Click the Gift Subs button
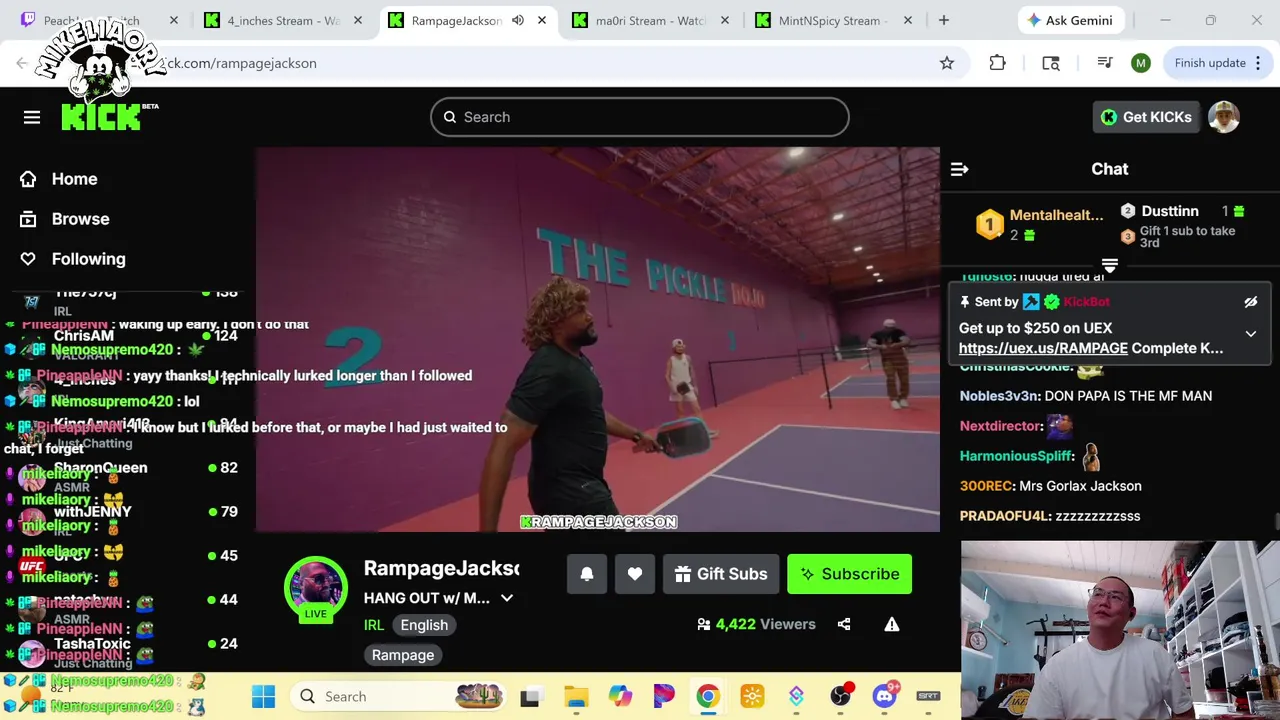The height and width of the screenshot is (720, 1280). (721, 574)
